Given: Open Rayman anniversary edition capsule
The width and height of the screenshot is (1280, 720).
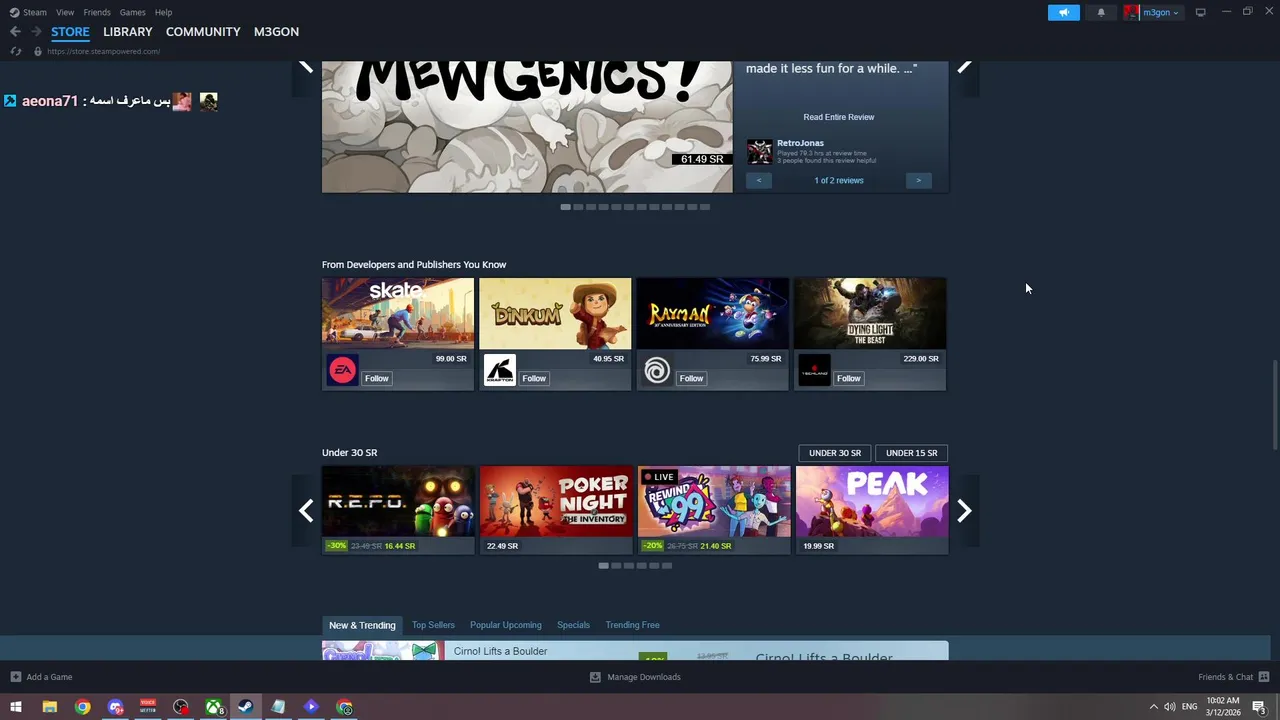Looking at the screenshot, I should tap(712, 313).
